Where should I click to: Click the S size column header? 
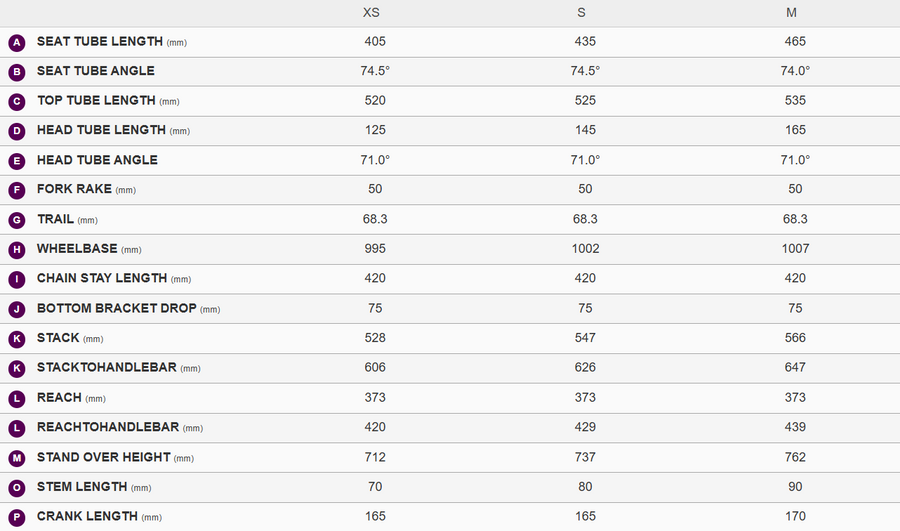(x=581, y=13)
